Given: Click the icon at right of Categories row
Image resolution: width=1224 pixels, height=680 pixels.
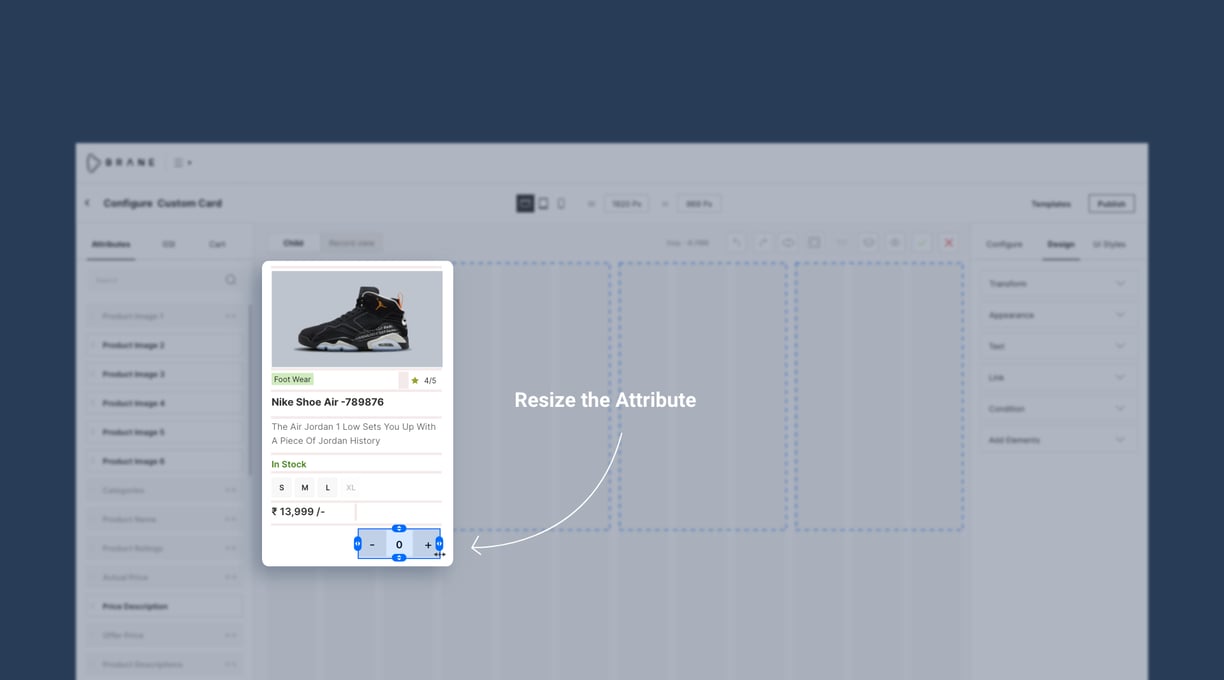Looking at the screenshot, I should click(x=230, y=490).
